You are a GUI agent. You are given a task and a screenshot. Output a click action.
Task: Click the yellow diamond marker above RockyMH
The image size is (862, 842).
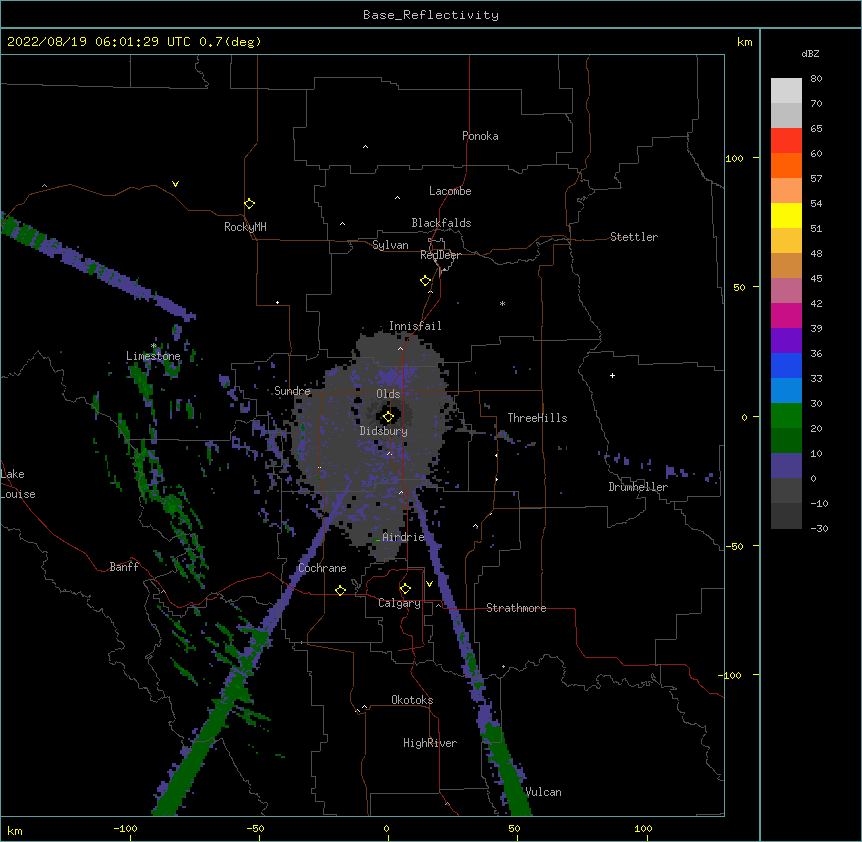click(249, 204)
